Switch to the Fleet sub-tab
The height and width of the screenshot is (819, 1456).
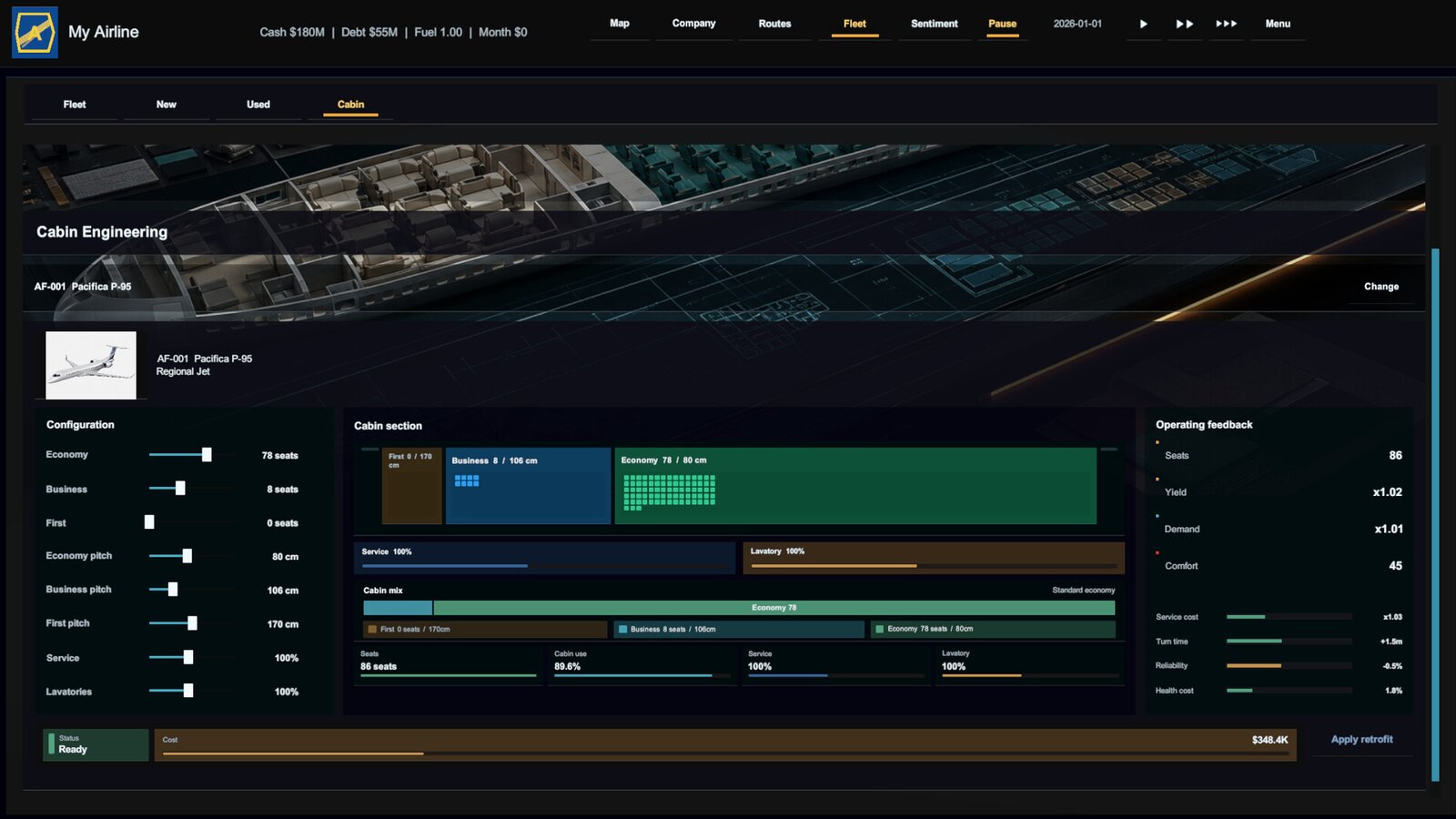(75, 105)
